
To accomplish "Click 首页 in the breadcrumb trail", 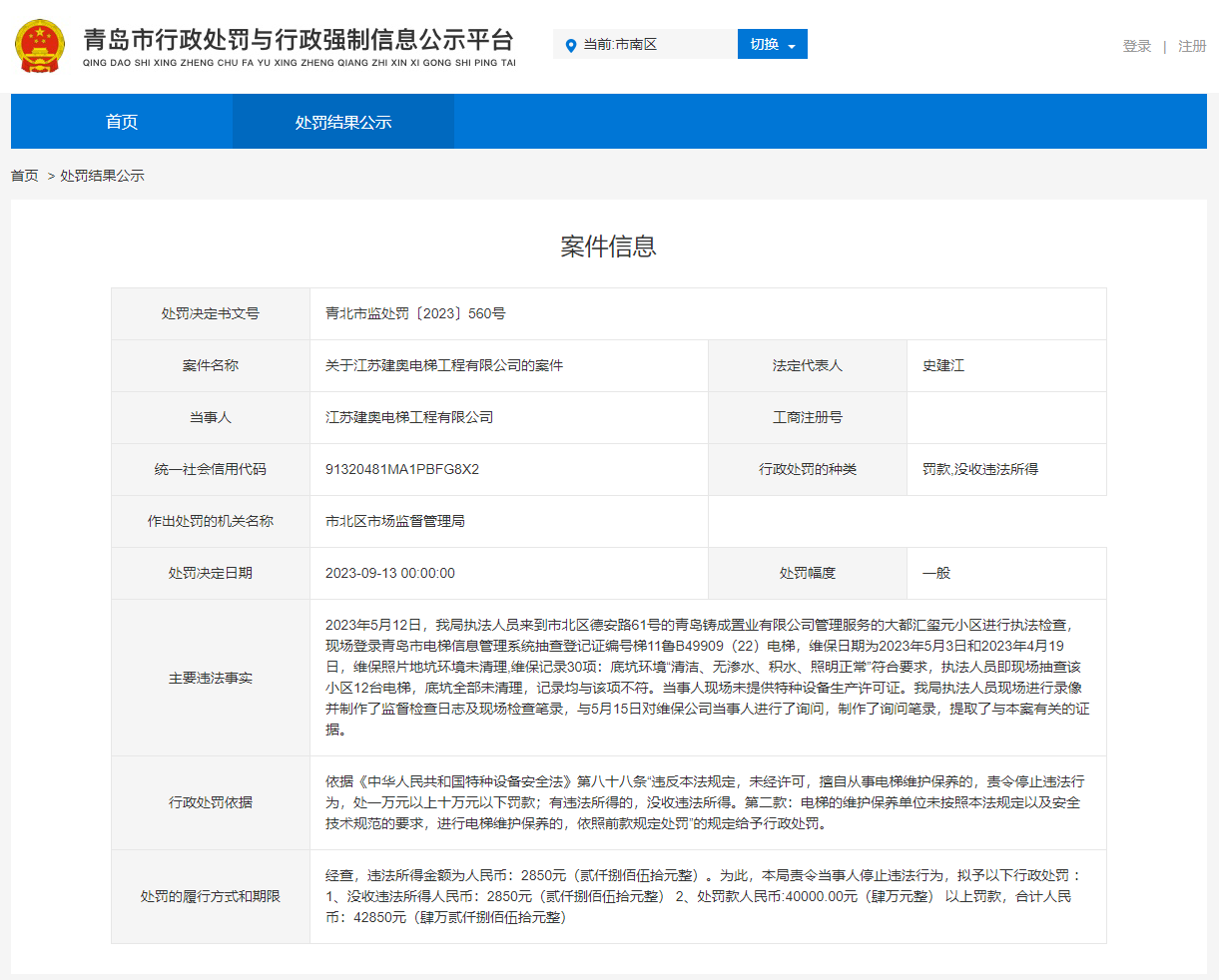I will [25, 176].
